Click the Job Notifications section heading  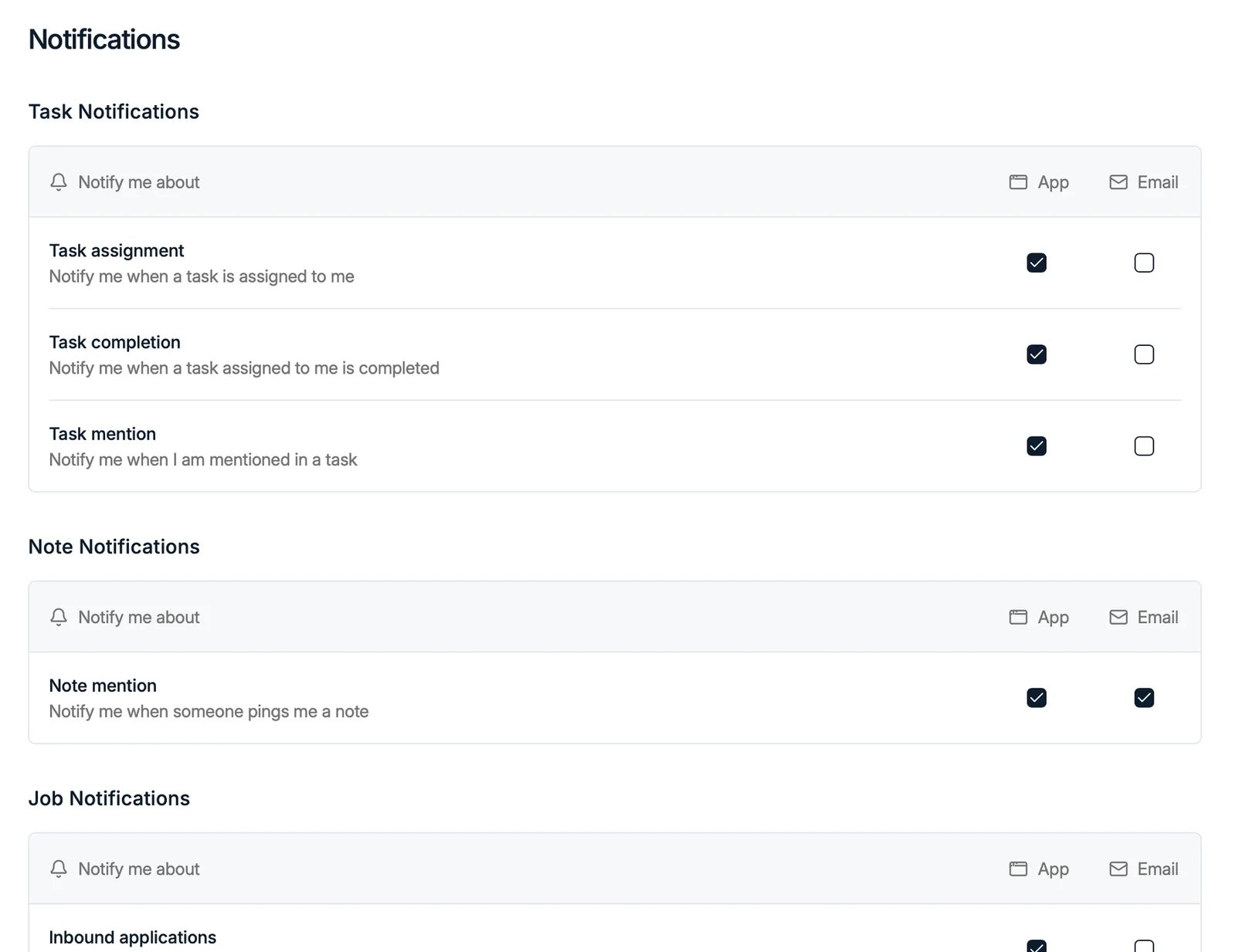point(109,798)
